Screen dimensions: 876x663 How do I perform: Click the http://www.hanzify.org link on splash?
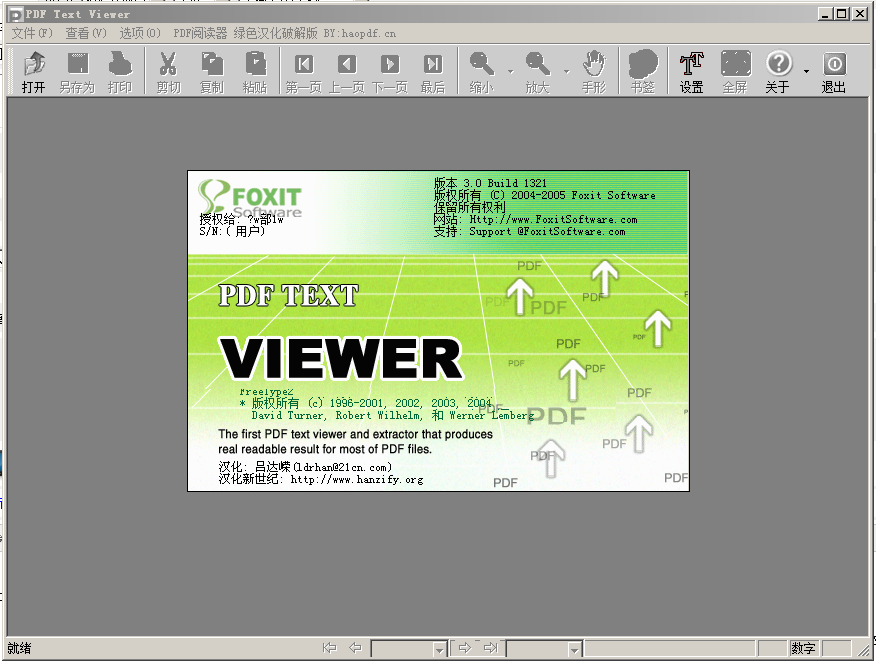tap(356, 479)
